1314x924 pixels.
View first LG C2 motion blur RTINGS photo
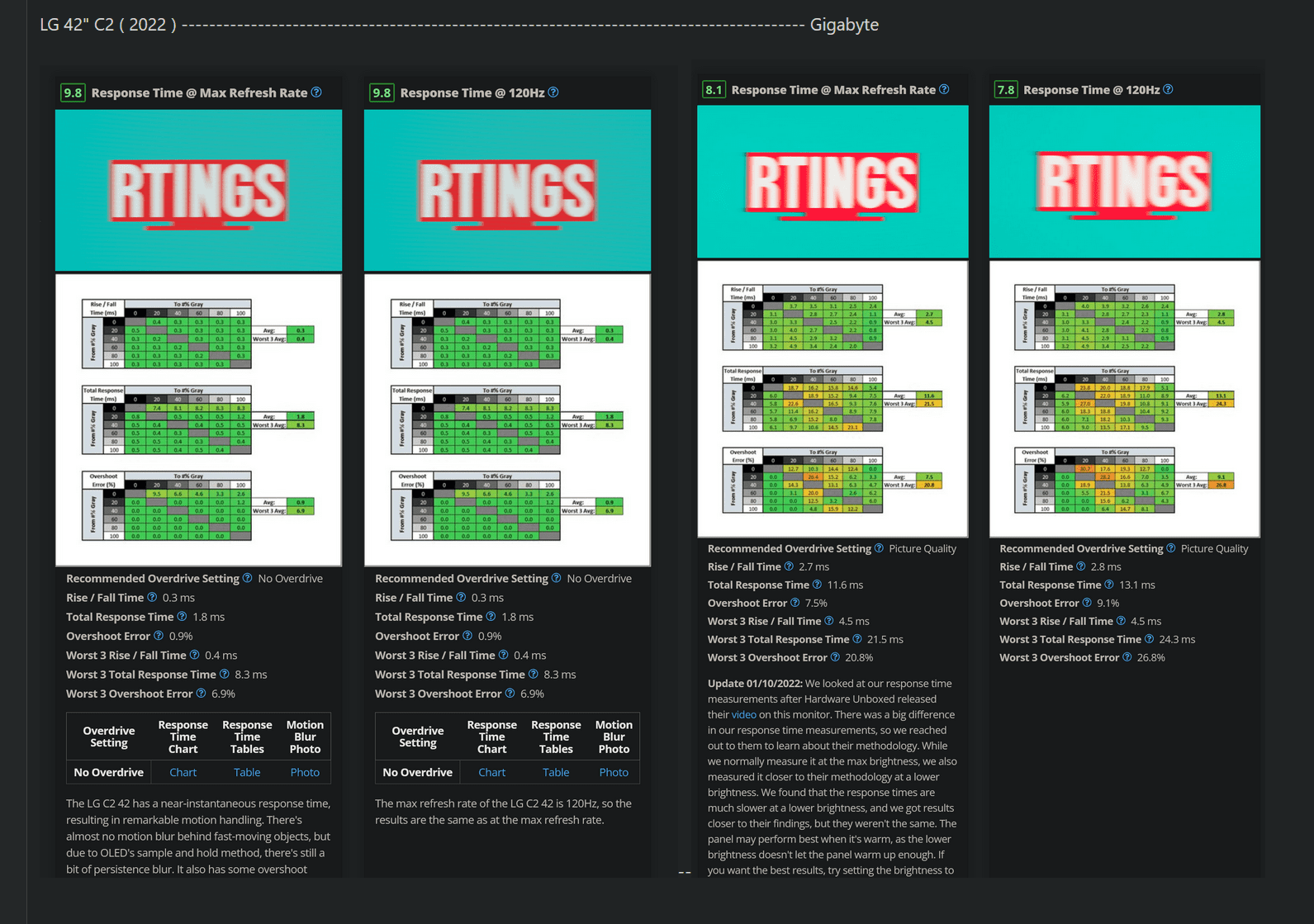(198, 191)
